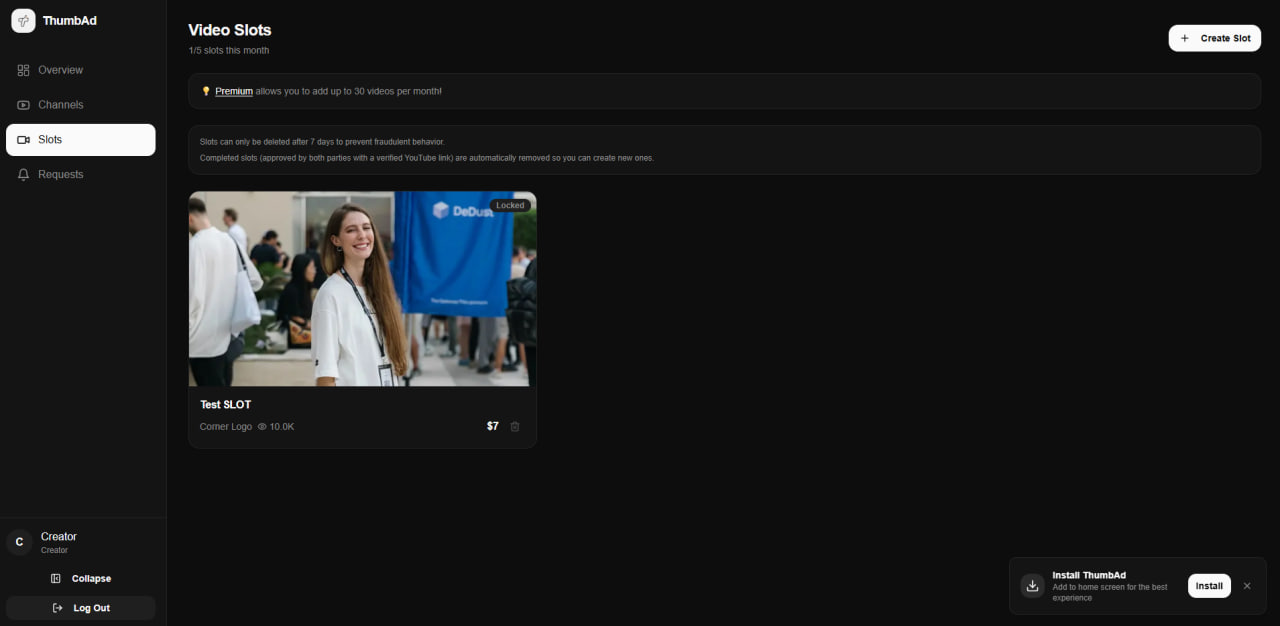Click the Creator avatar circle
This screenshot has height=626, width=1280.
pyautogui.click(x=18, y=541)
